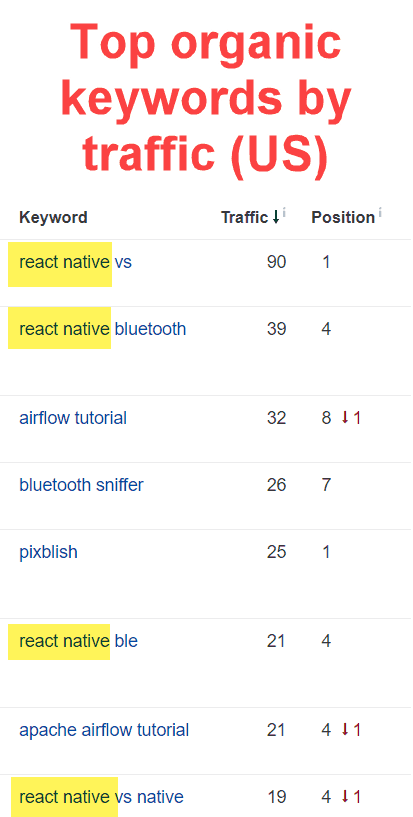Open the "airflow tutorial" keyword link

(73, 418)
